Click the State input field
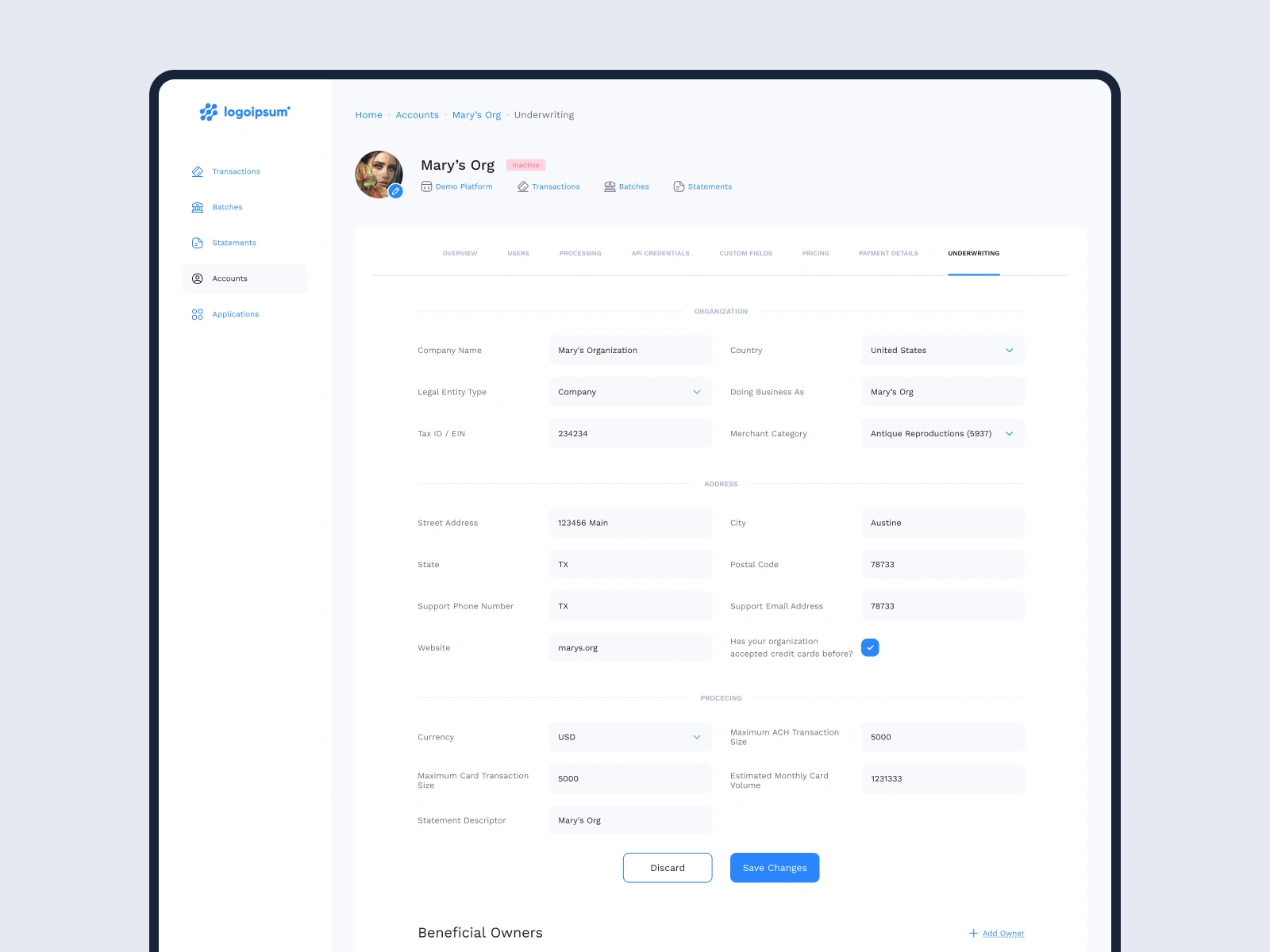 (630, 564)
